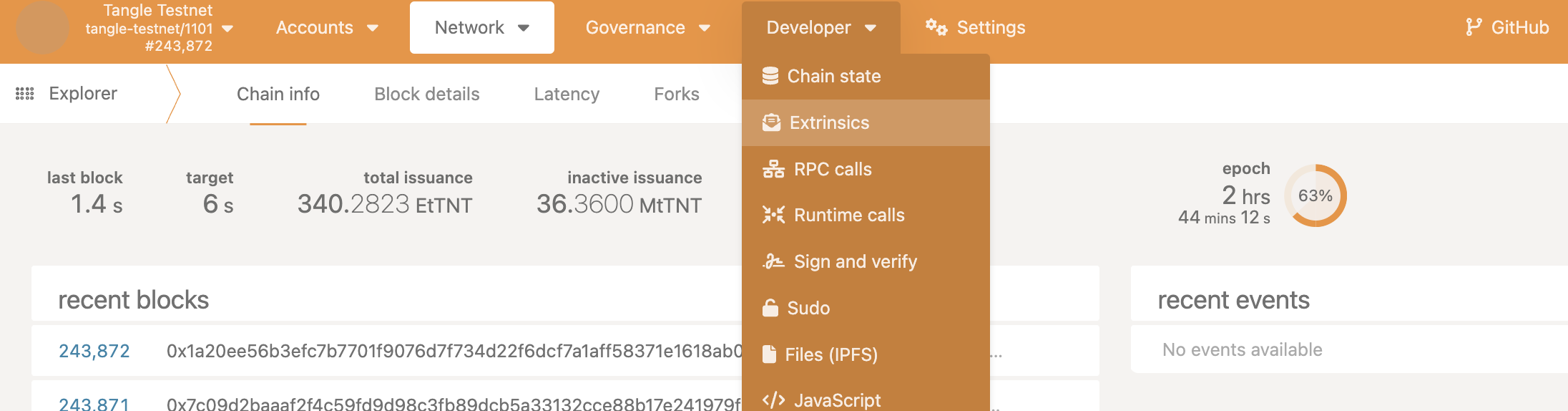Click the Runtime calls icon

coord(773,215)
